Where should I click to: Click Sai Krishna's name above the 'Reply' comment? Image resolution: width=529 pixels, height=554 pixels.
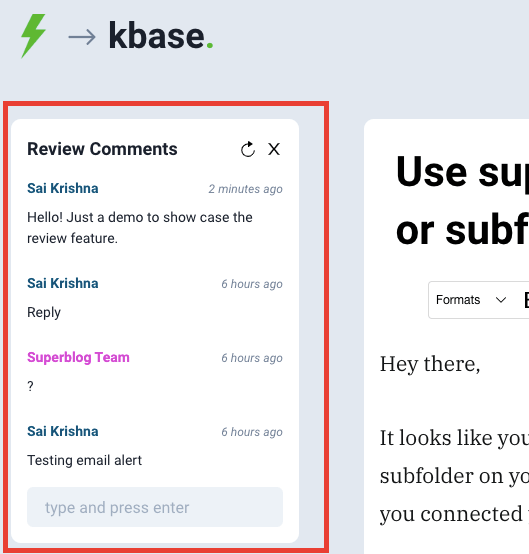[63, 283]
